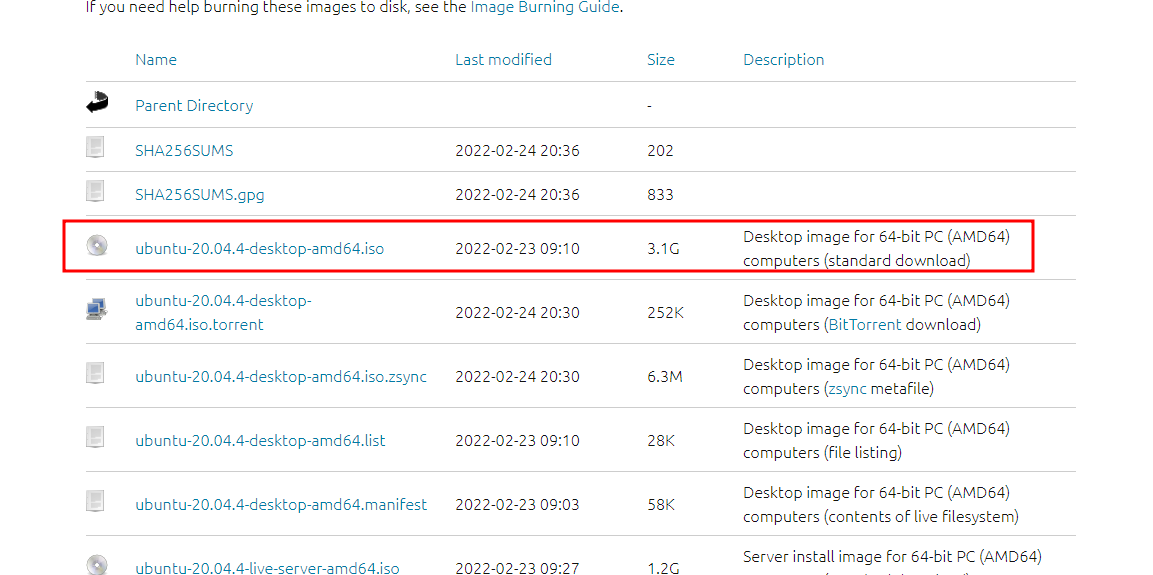1153x575 pixels.
Task: Open ubuntu-20.04.4-desktop-amd64.list
Action: pyautogui.click(x=260, y=440)
